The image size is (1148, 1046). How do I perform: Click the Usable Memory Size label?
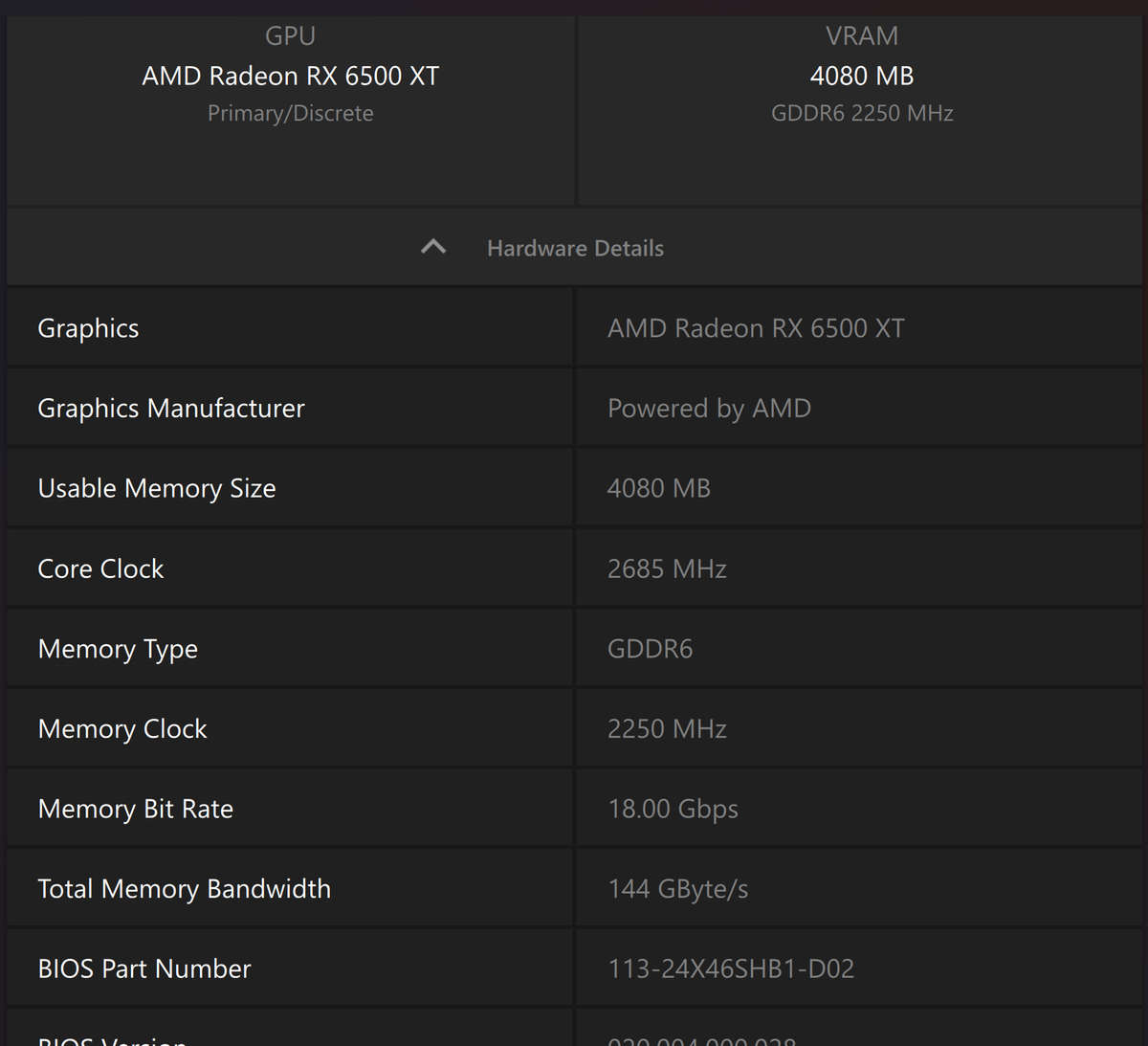pos(157,488)
